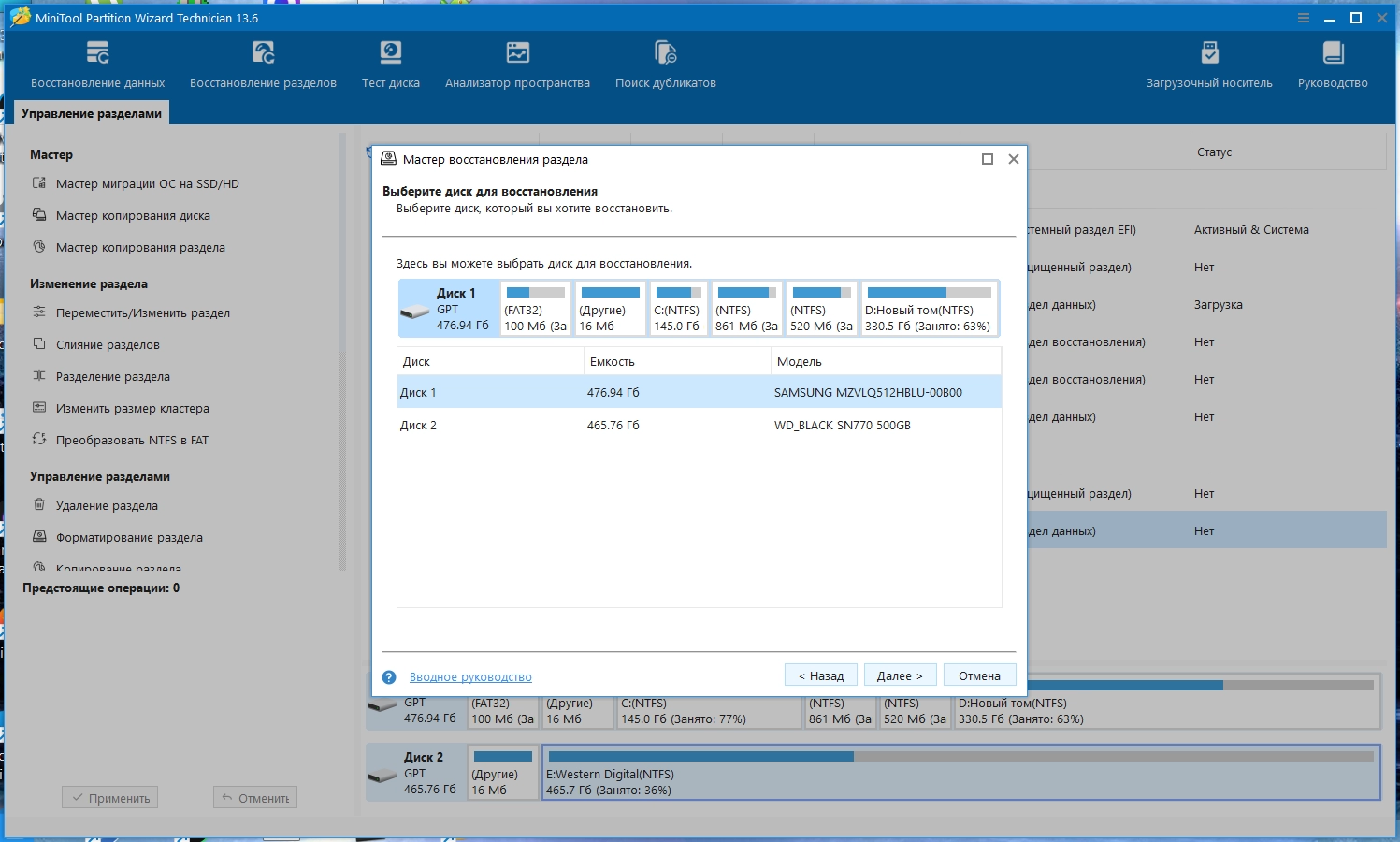Viewport: 1400px width, 842px height.
Task: Maximize the recovery wizard dialog
Action: [987, 159]
